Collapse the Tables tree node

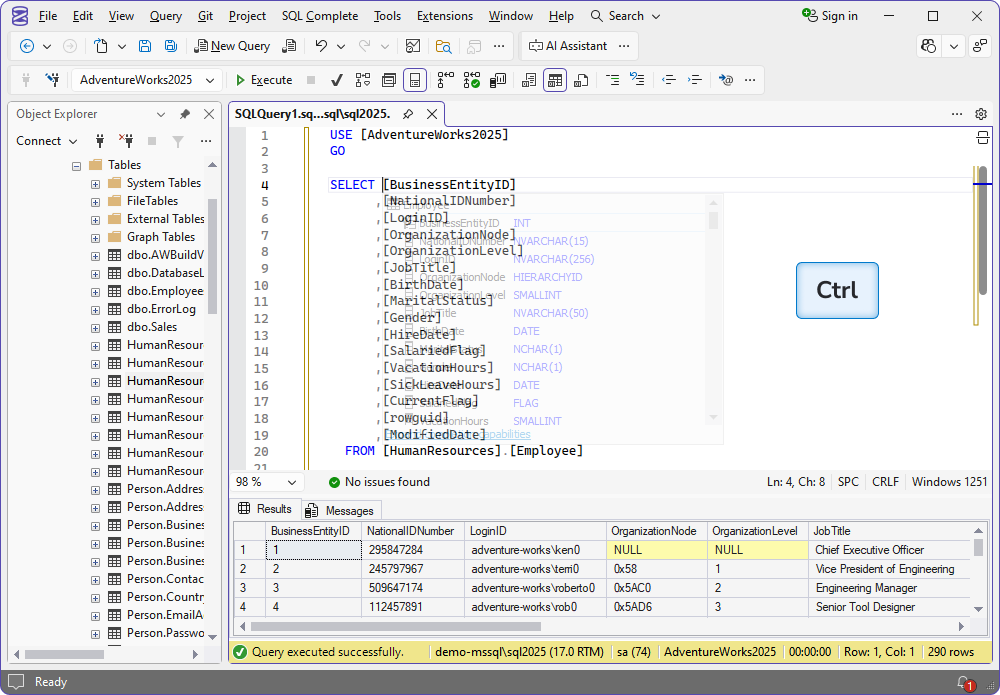pyautogui.click(x=76, y=165)
